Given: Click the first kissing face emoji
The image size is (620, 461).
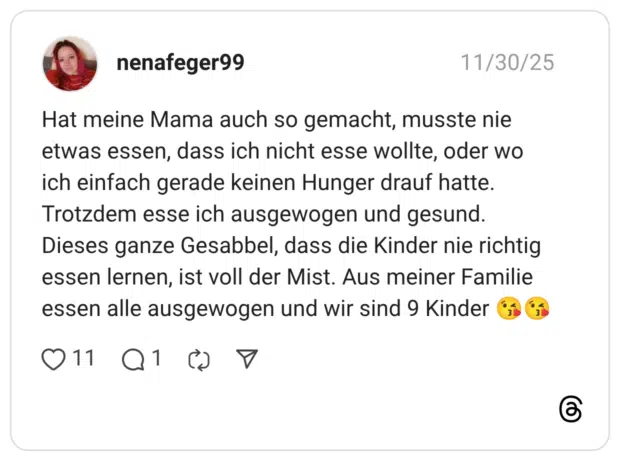Looking at the screenshot, I should 509,309.
